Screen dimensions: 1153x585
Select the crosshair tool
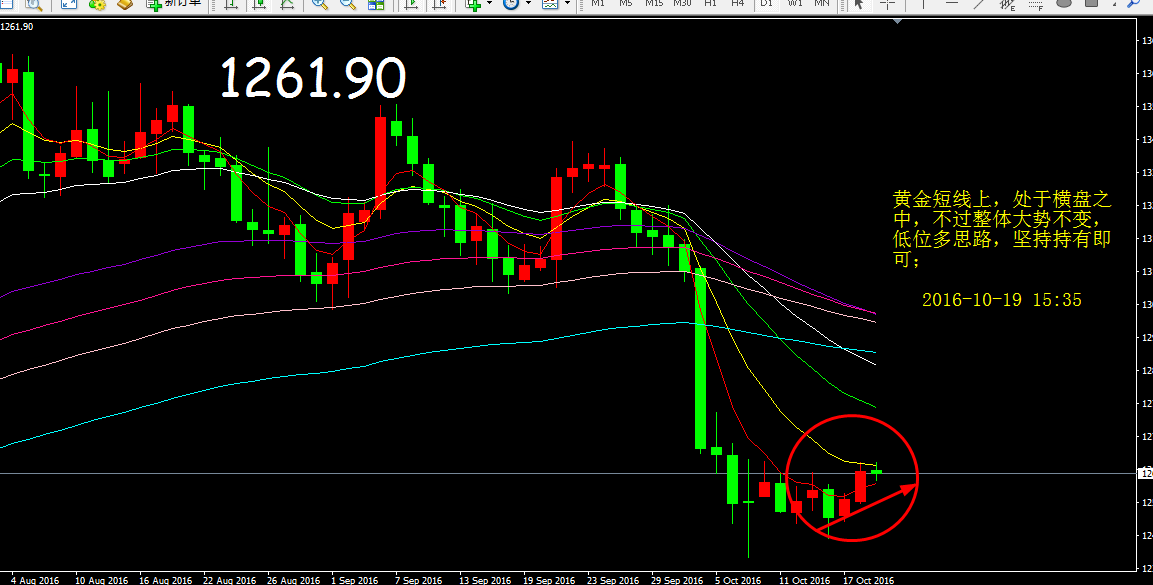pos(887,4)
